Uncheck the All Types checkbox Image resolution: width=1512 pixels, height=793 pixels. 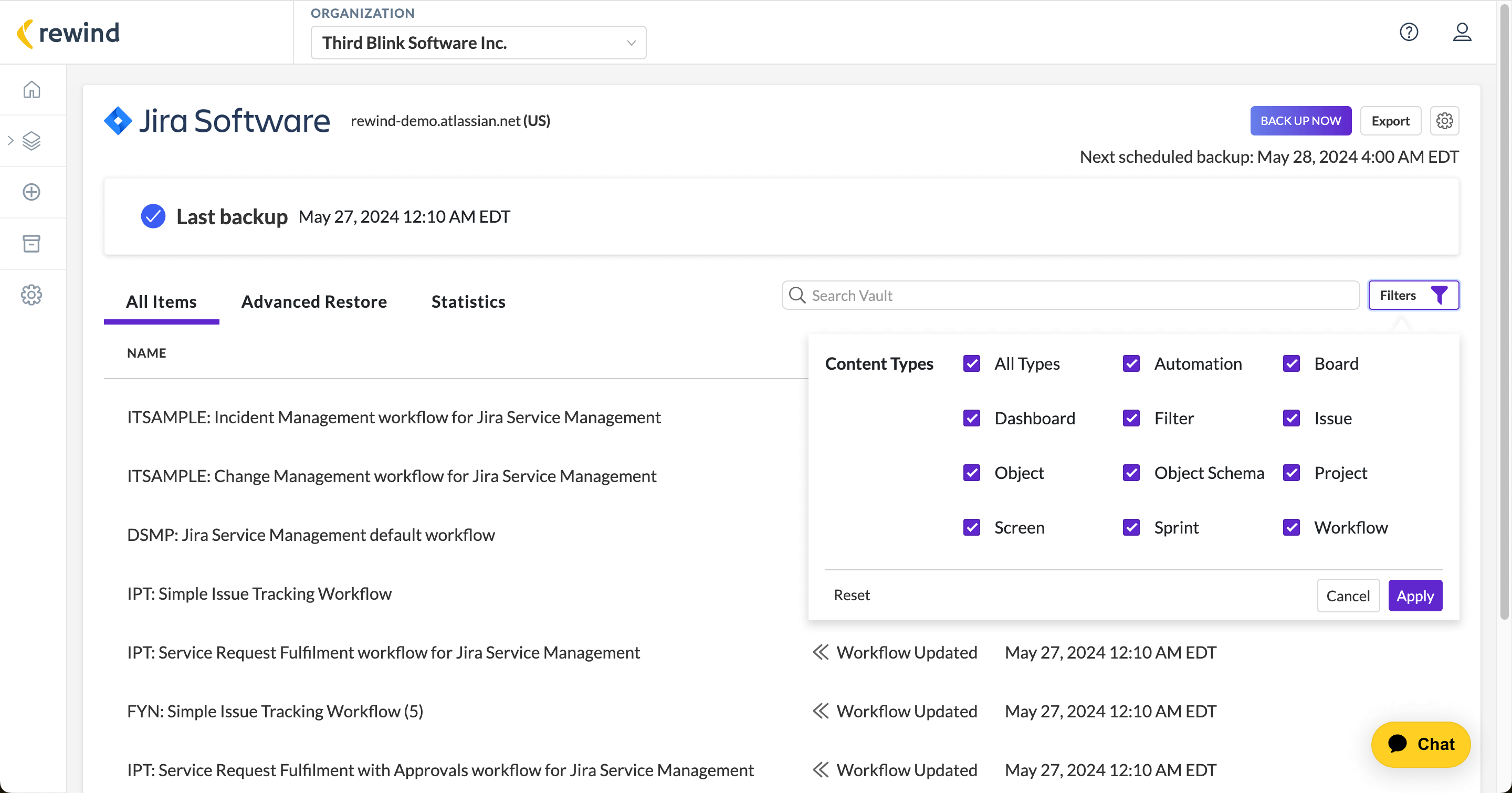pyautogui.click(x=971, y=364)
